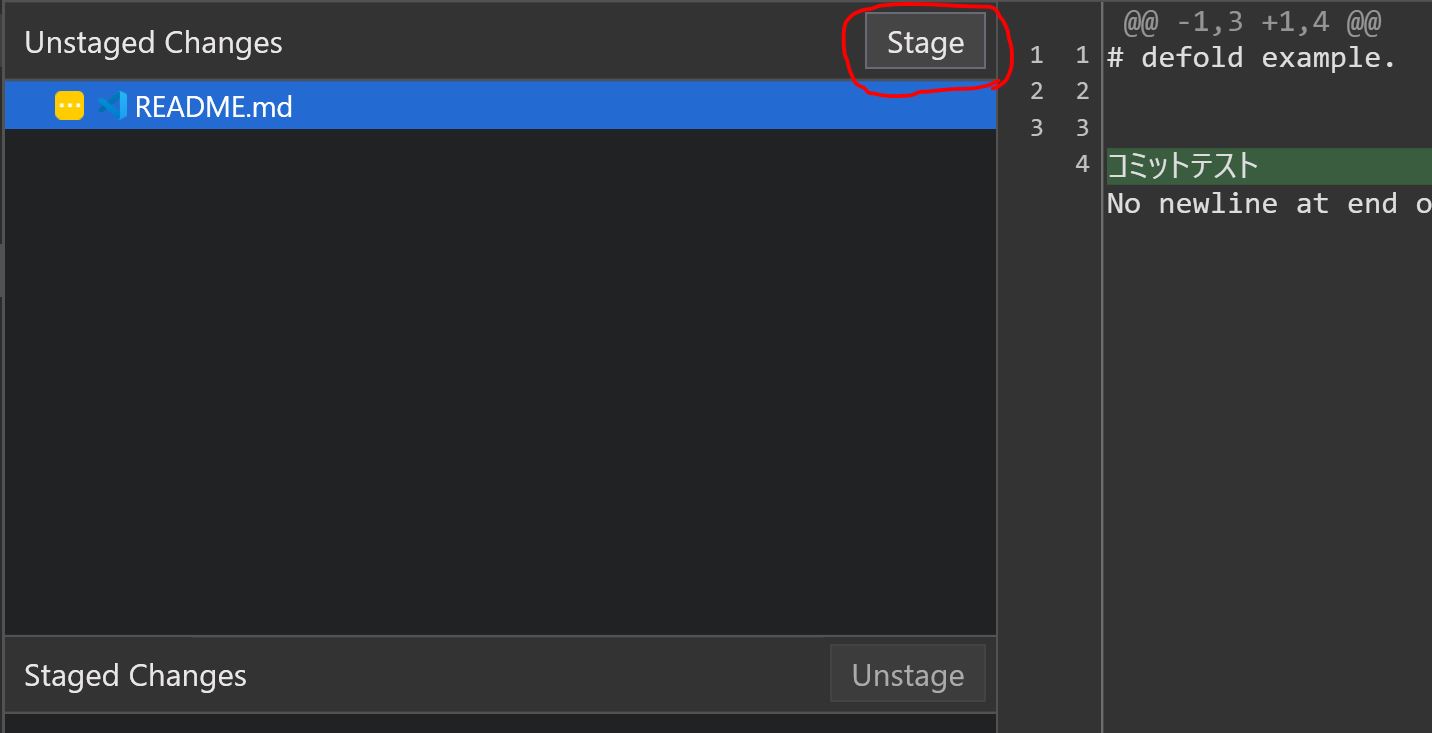Click old line number 2 in diff gutter
Viewport: 1432px width, 733px height.
click(x=1036, y=92)
